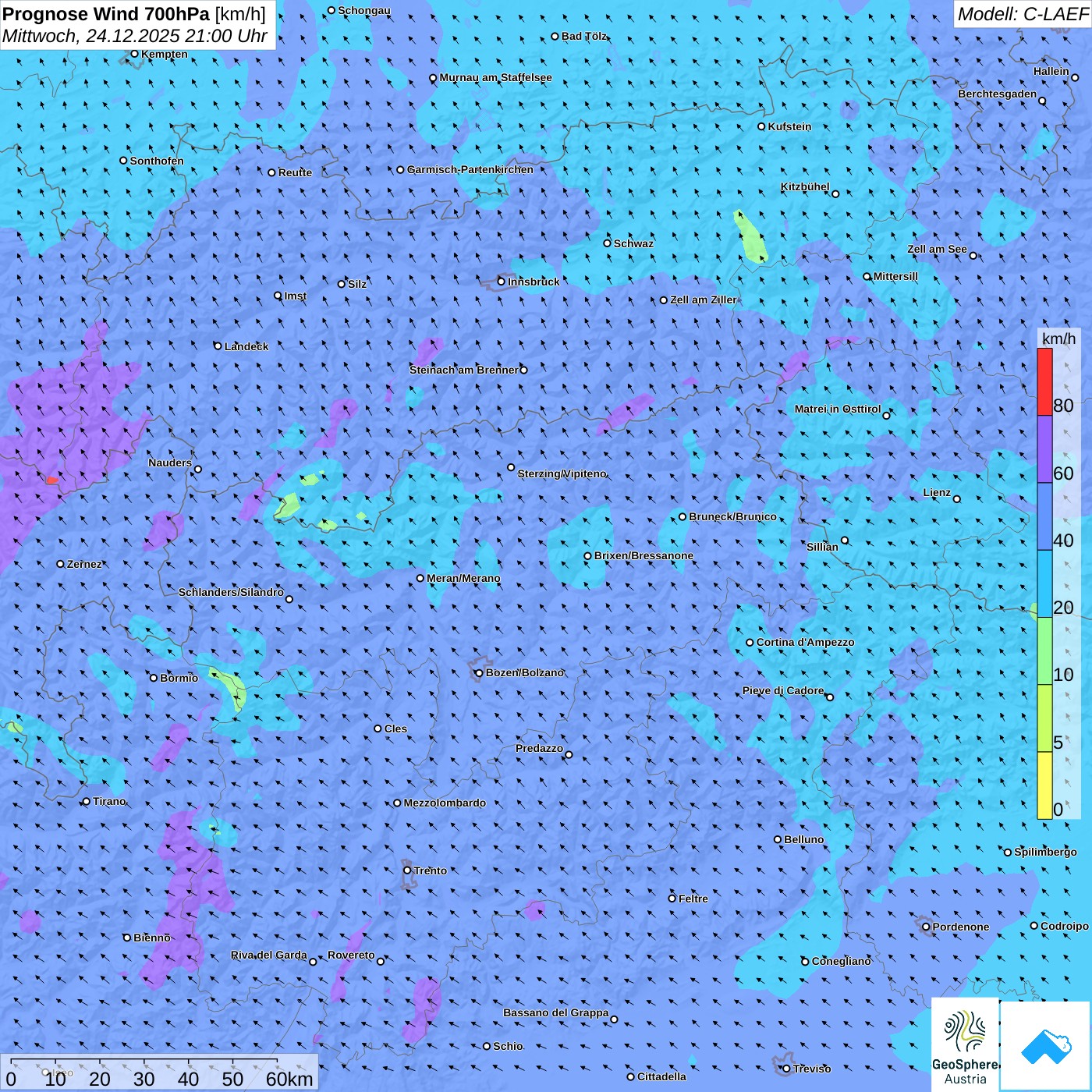Screen dimensions: 1092x1092
Task: Select the Kitzbühel label
Action: 805,187
